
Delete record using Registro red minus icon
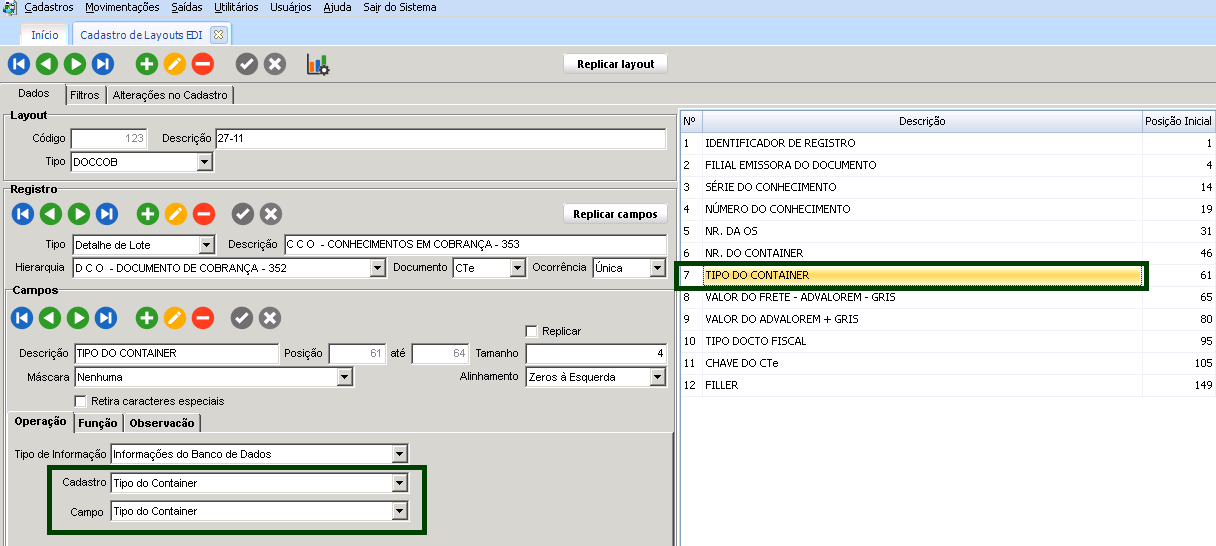pyautogui.click(x=204, y=214)
